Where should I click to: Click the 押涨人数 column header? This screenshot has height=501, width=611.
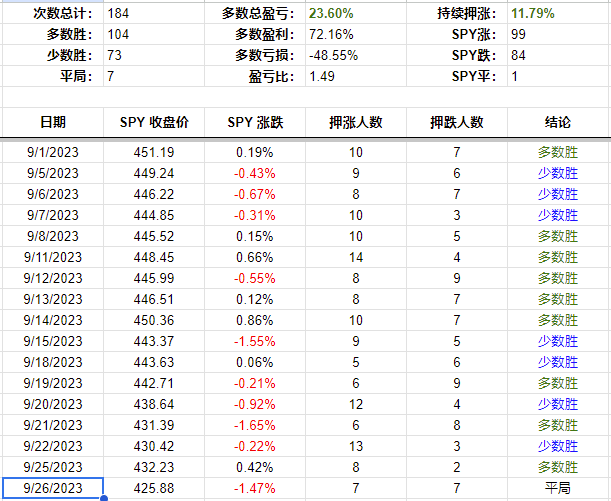coord(356,122)
